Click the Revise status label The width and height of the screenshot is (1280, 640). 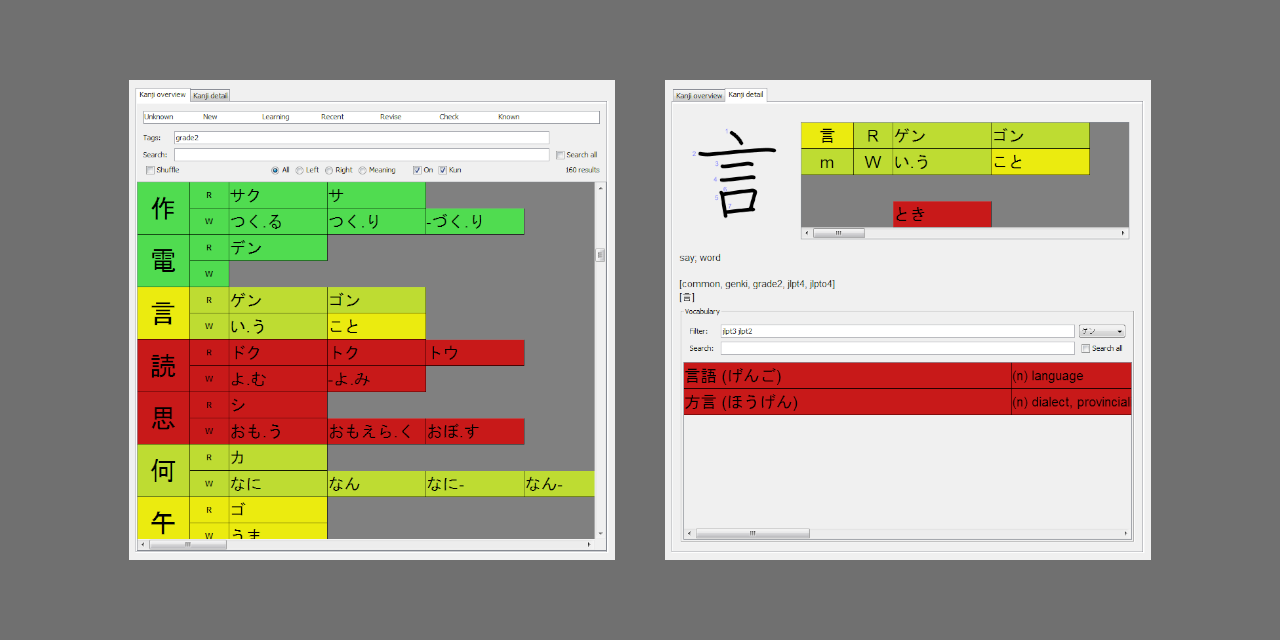coord(390,116)
